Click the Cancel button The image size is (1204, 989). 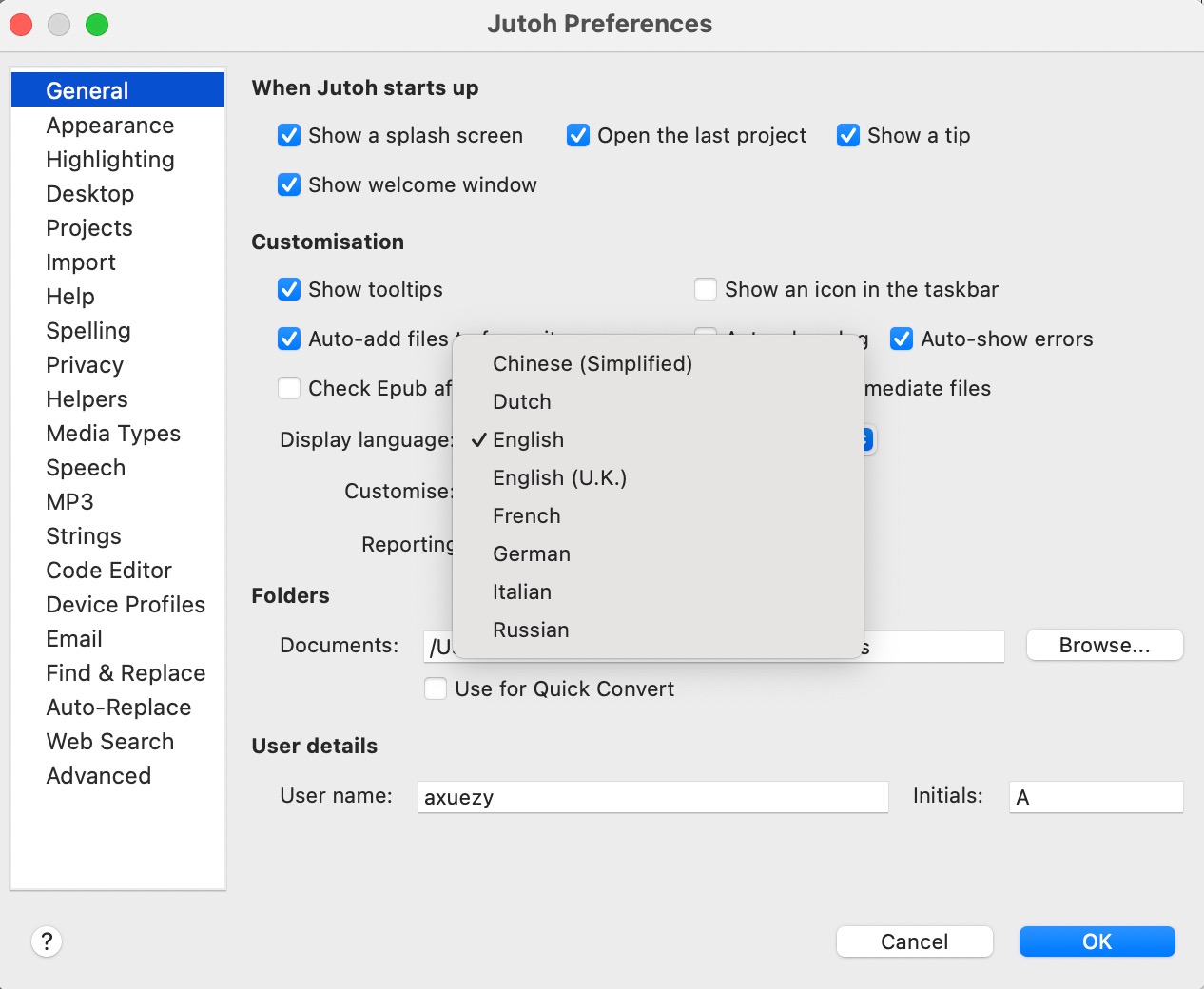pyautogui.click(x=914, y=941)
